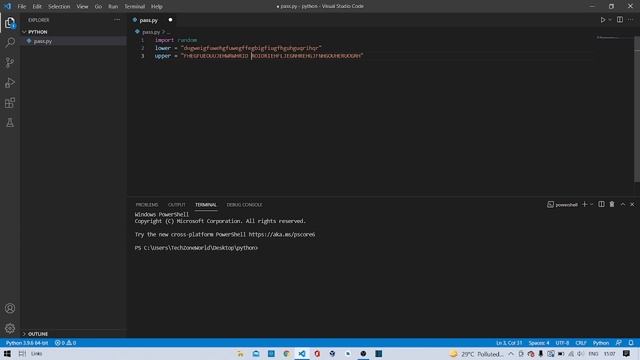Open the View menu
Image resolution: width=640 pixels, height=360 pixels.
(82, 7)
